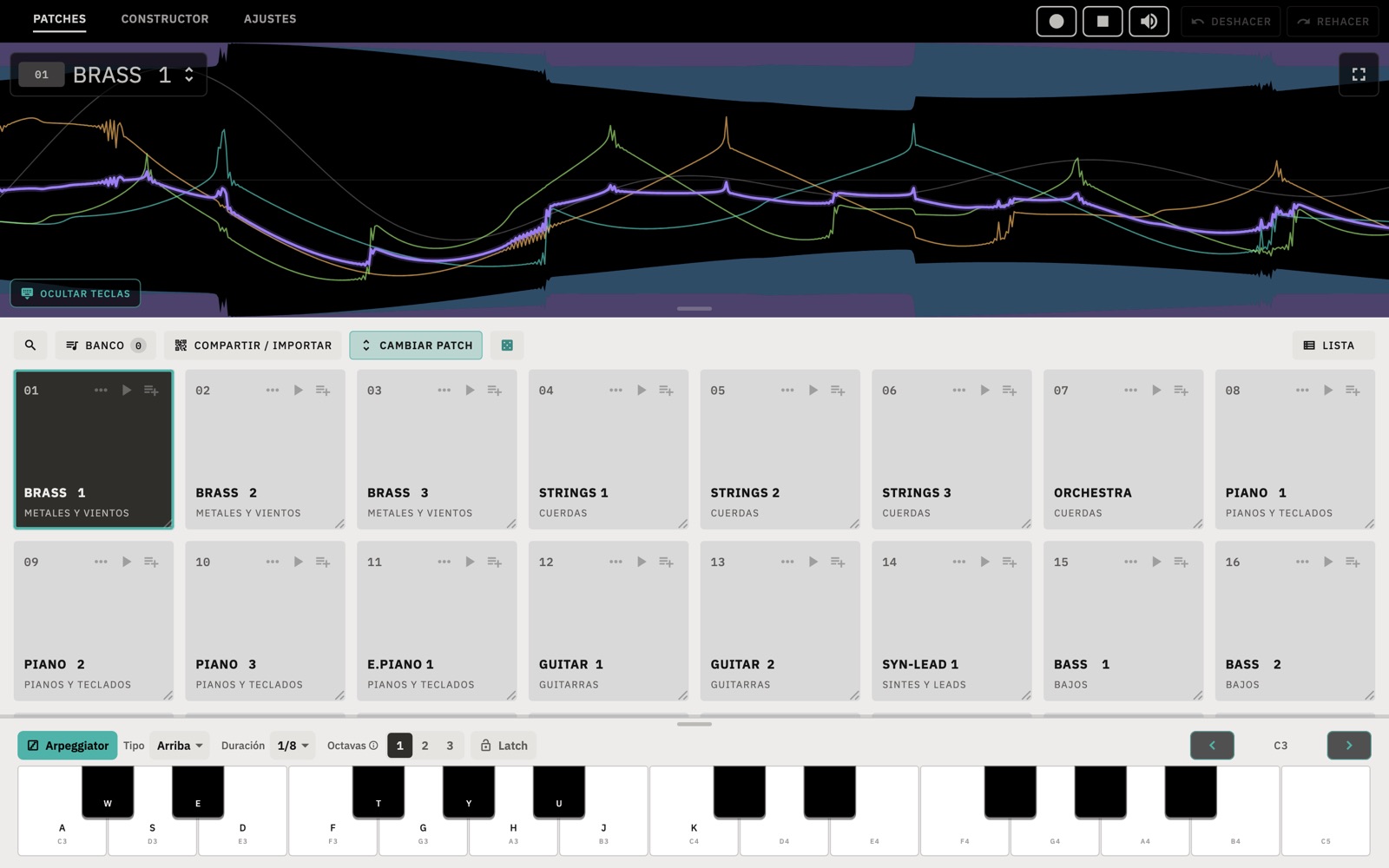The image size is (1389, 868).
Task: Open fullscreen visualizer view
Action: (x=1359, y=75)
